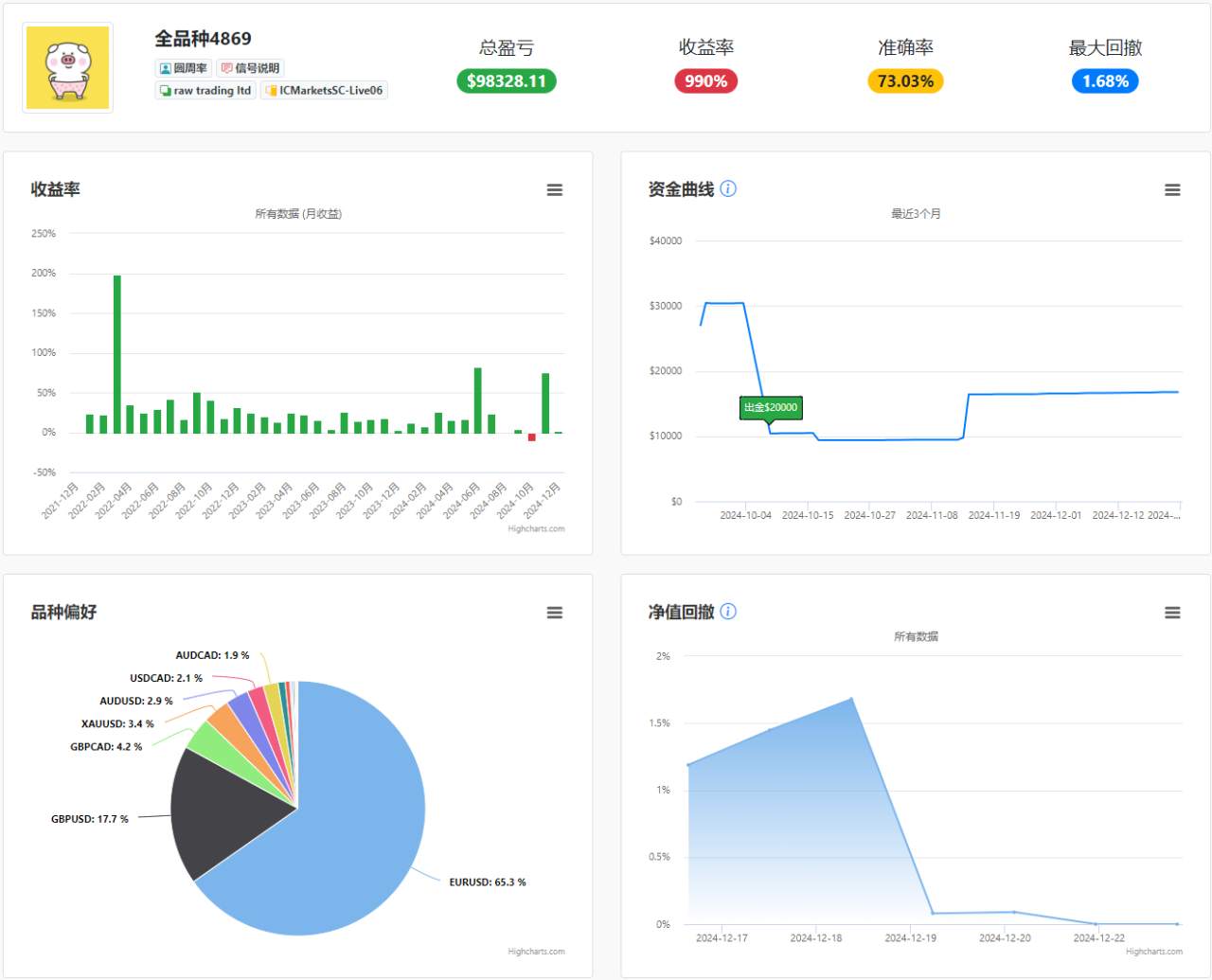Click the info icon next to 净值回撤

(728, 612)
